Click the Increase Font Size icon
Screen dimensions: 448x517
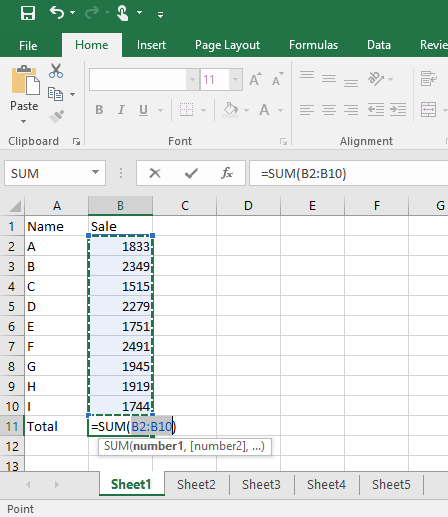coord(255,79)
